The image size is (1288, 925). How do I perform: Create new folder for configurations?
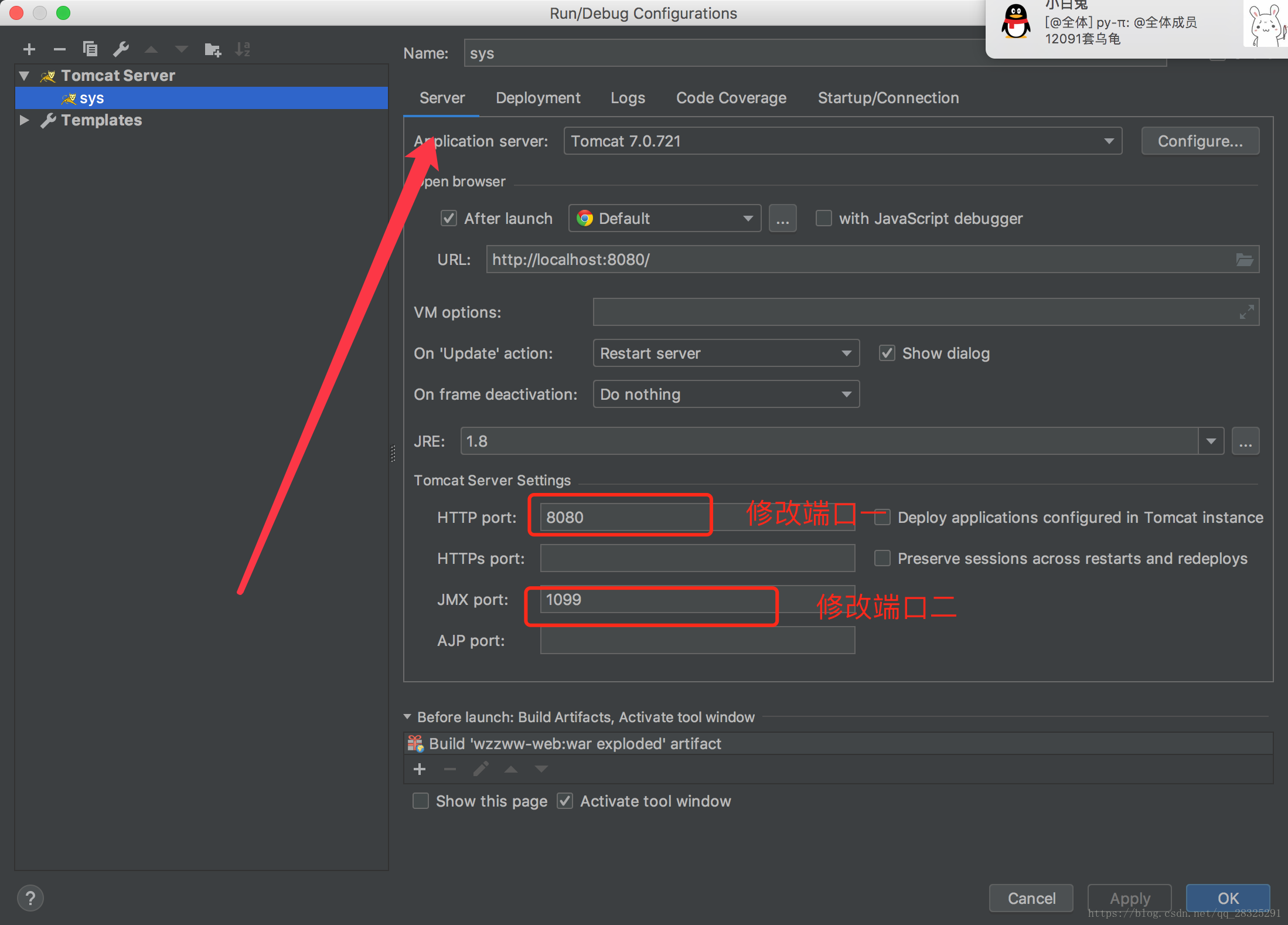click(x=212, y=50)
